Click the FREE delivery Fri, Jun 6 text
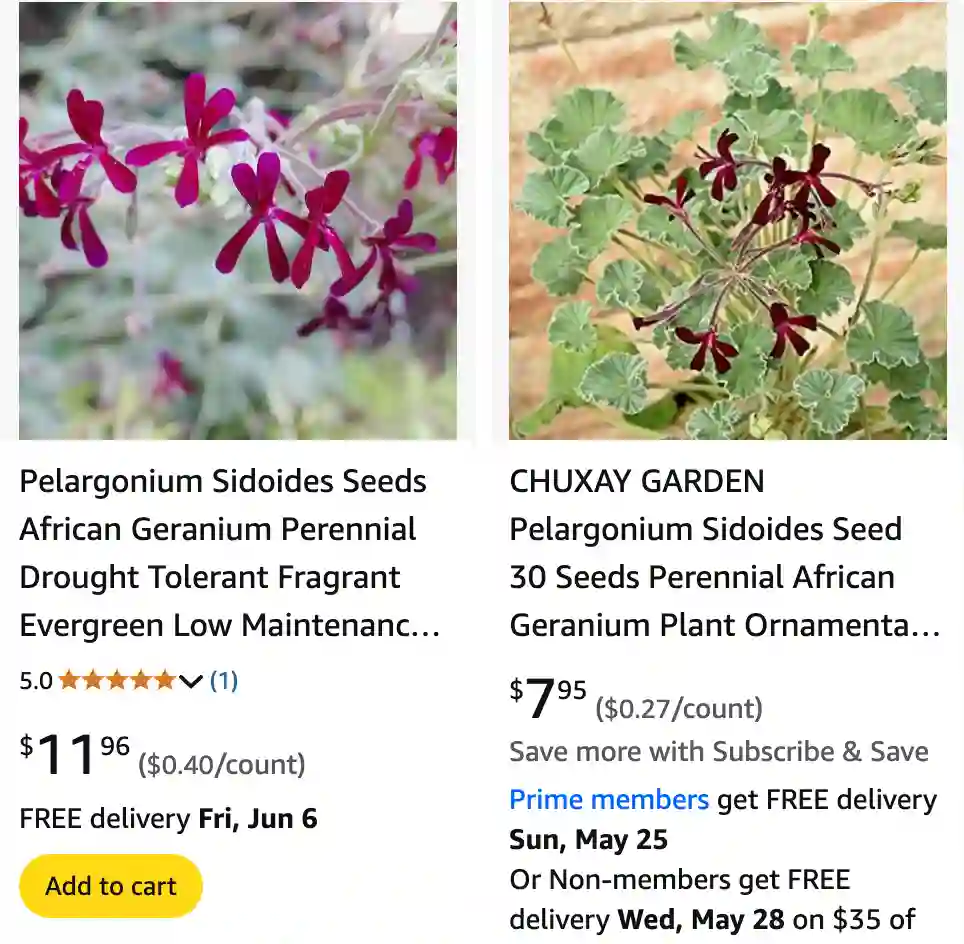This screenshot has width=964, height=944. [168, 819]
